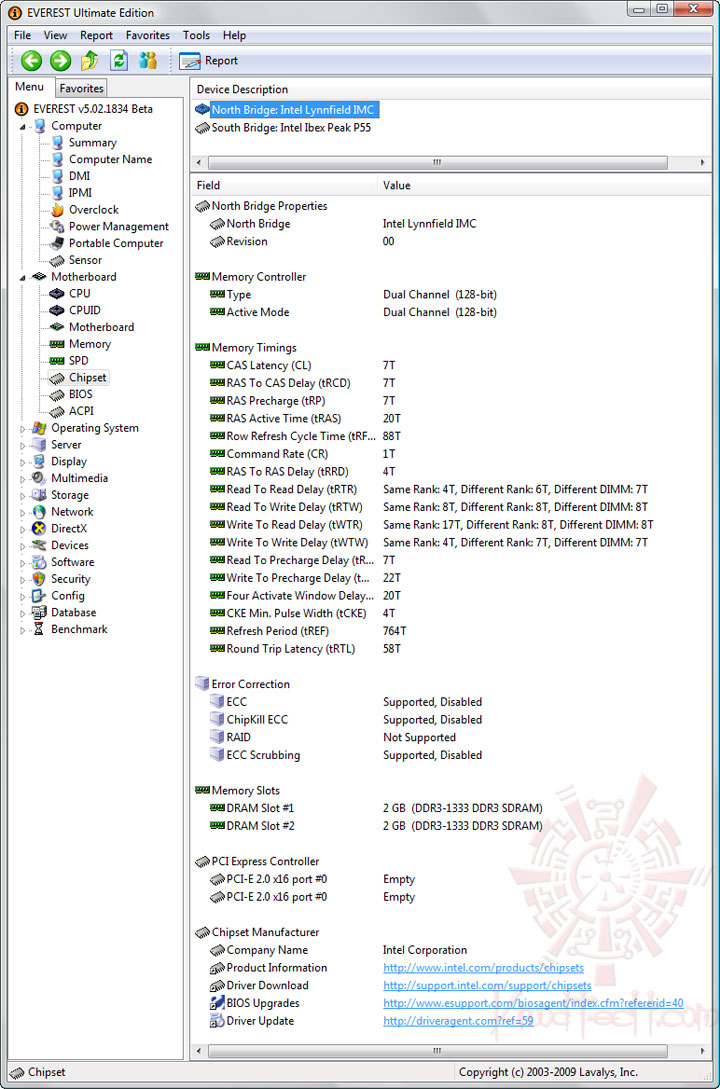Click the bottom horizontal scrollbar thumb
The image size is (720, 1089).
pyautogui.click(x=437, y=1051)
